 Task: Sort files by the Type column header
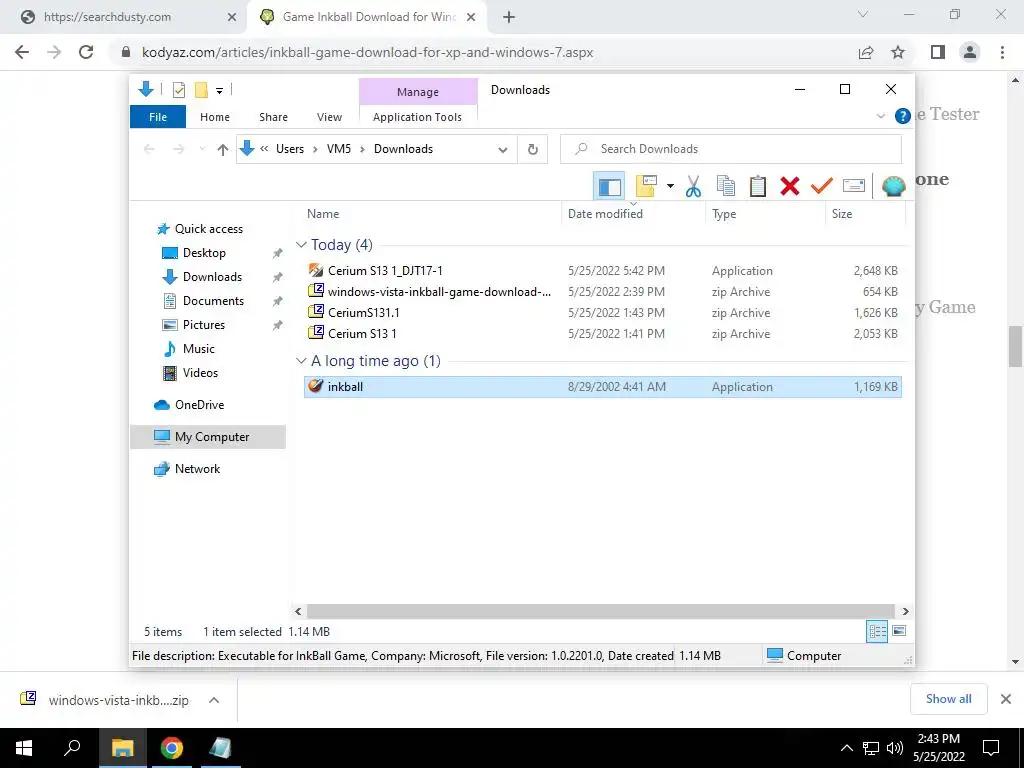724,214
